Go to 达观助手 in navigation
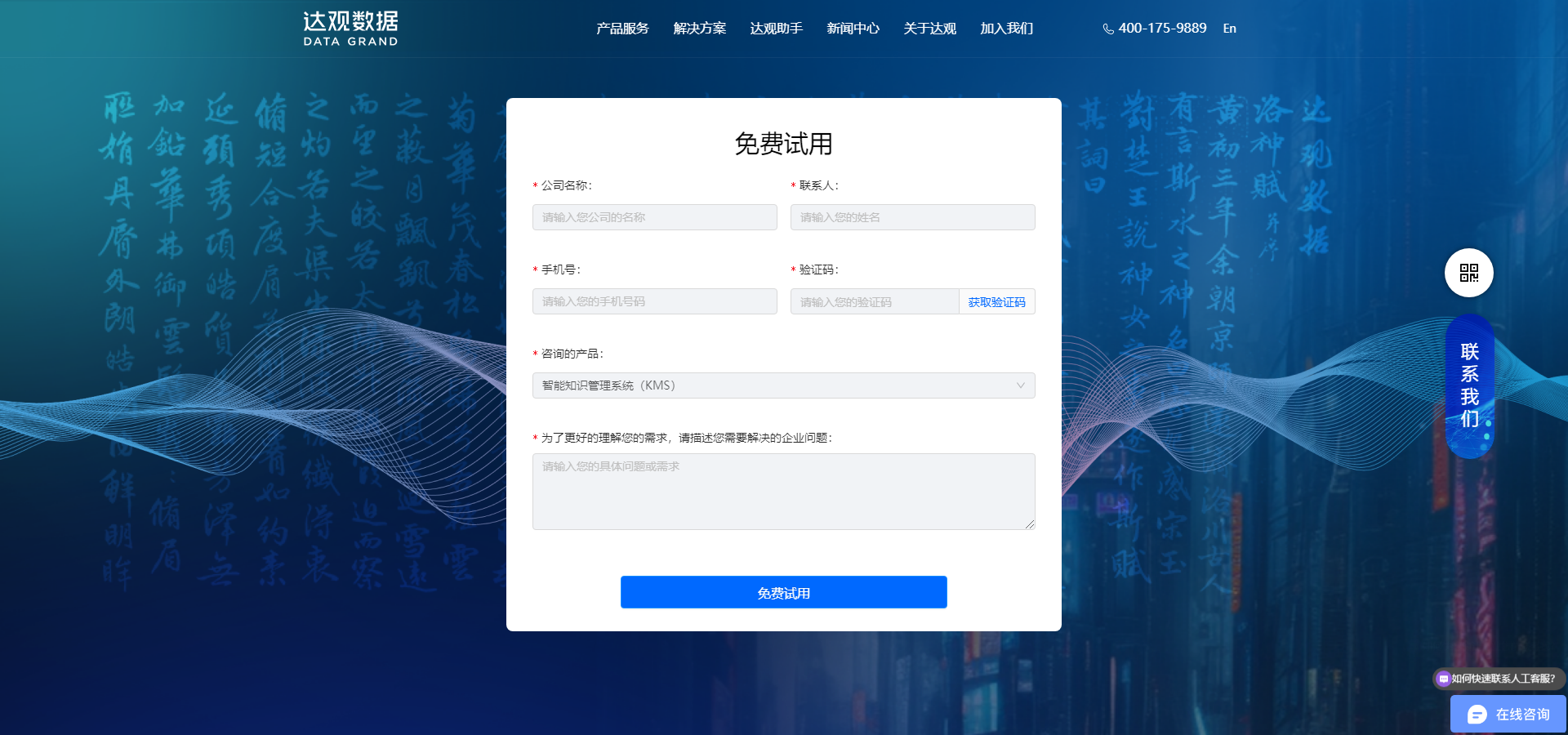Viewport: 1568px width, 735px height. point(776,29)
